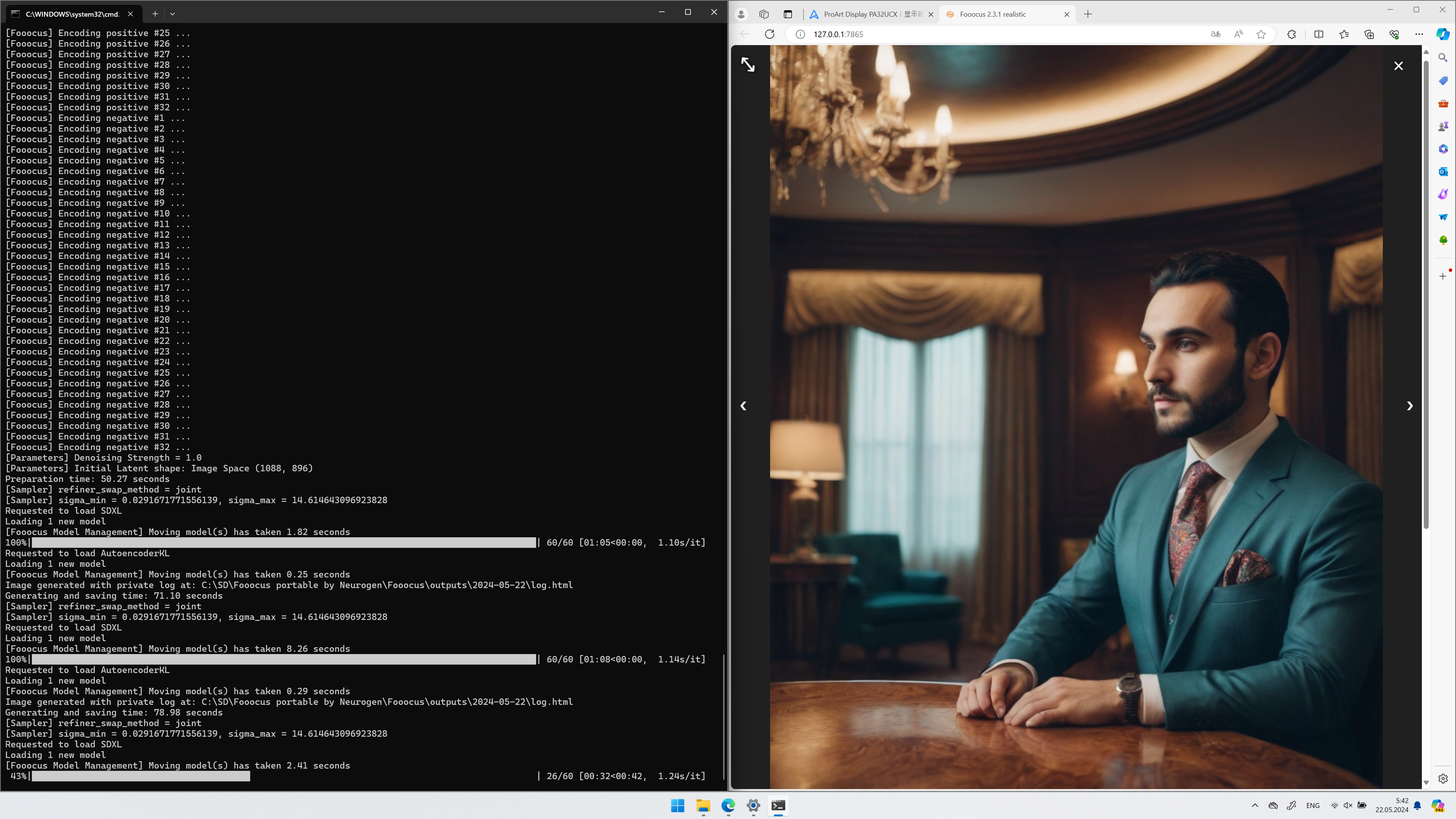Close the cmd.exe terminal tab
The image size is (1456, 819).
(130, 14)
